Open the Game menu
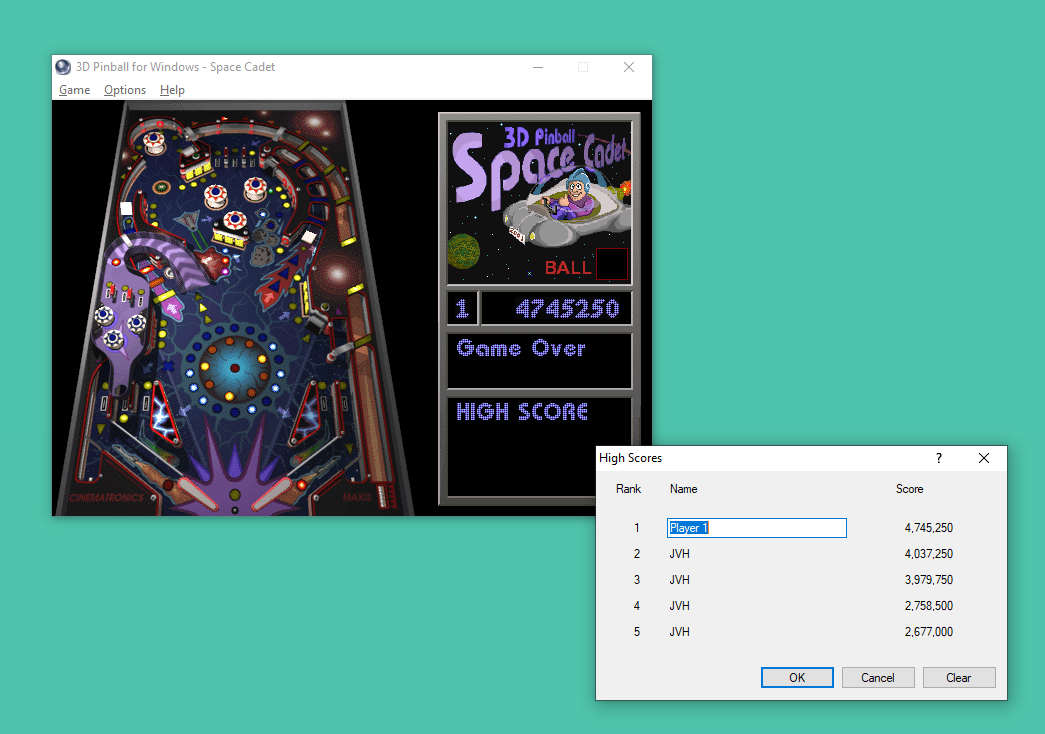The width and height of the screenshot is (1045, 734). pyautogui.click(x=74, y=90)
